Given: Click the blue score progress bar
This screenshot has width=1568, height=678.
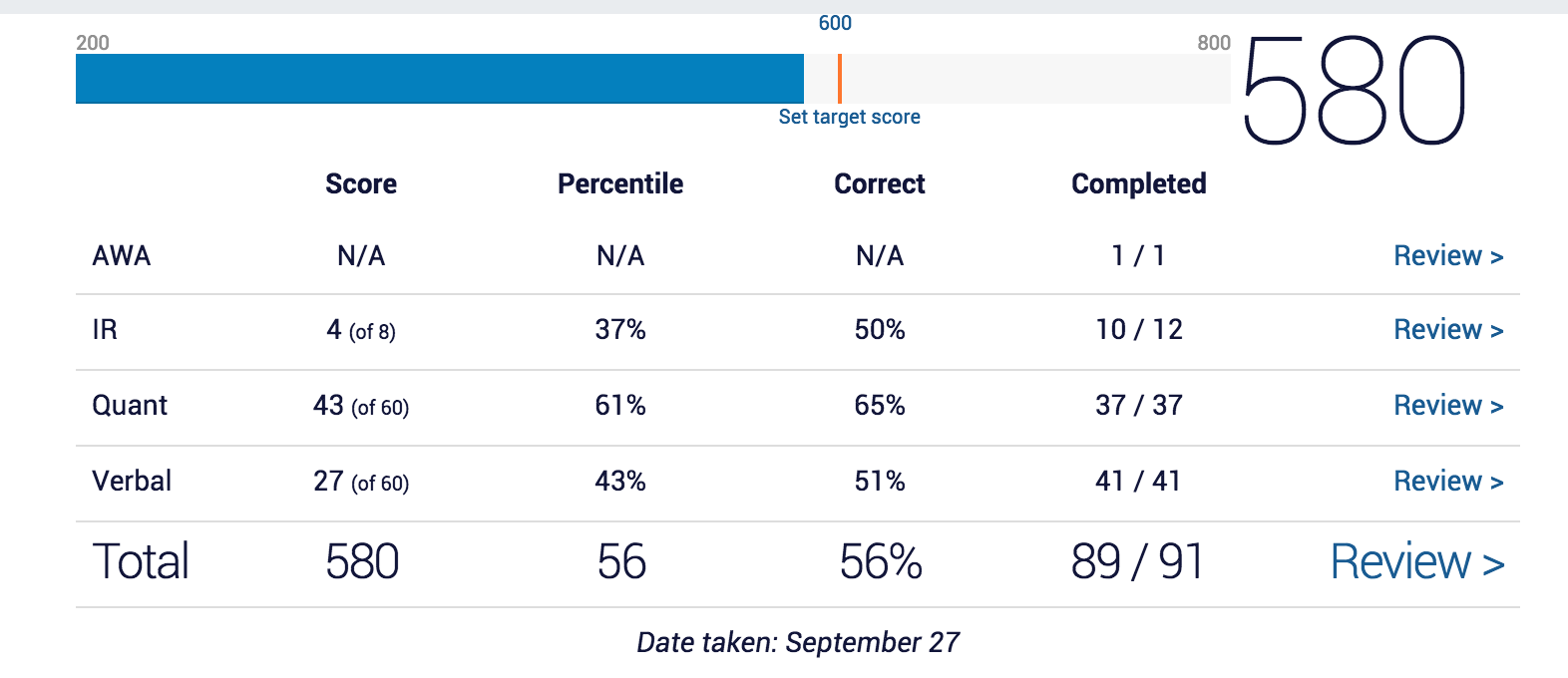Looking at the screenshot, I should pos(439,79).
